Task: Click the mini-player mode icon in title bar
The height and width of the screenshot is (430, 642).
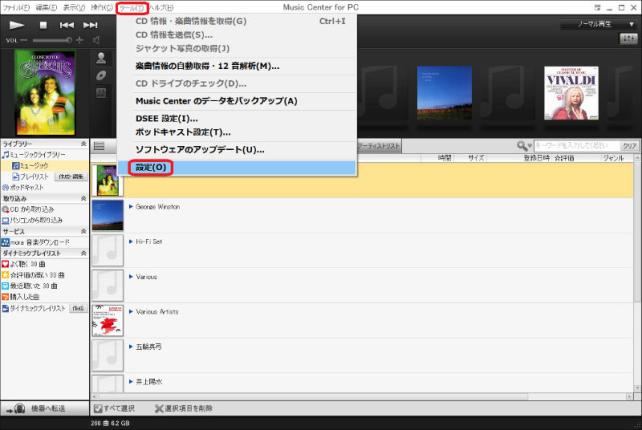Action: click(597, 8)
